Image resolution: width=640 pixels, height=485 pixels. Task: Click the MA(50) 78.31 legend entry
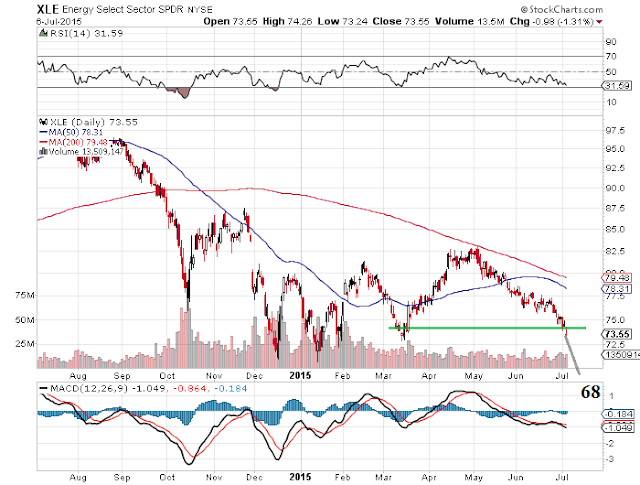pyautogui.click(x=75, y=132)
